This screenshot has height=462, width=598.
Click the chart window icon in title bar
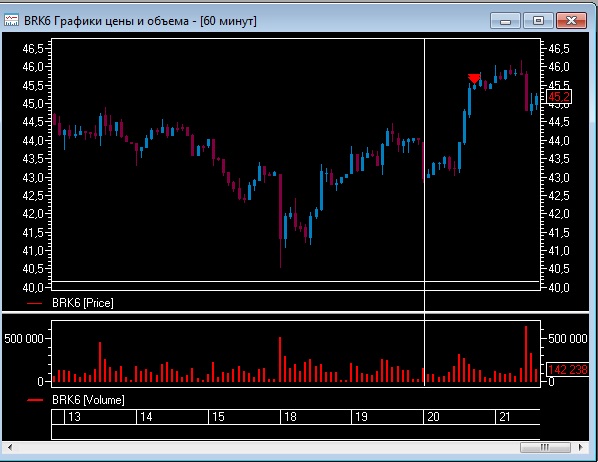click(x=11, y=20)
